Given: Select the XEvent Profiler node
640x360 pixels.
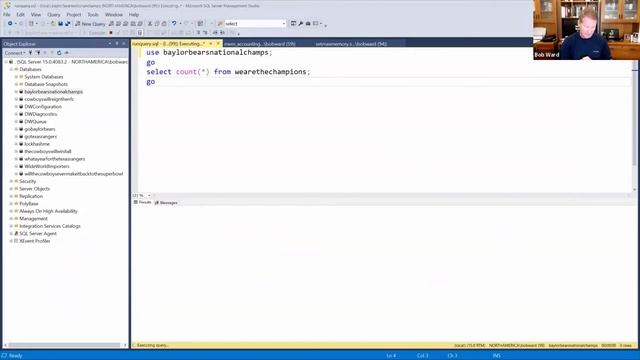Looking at the screenshot, I should 35,241.
